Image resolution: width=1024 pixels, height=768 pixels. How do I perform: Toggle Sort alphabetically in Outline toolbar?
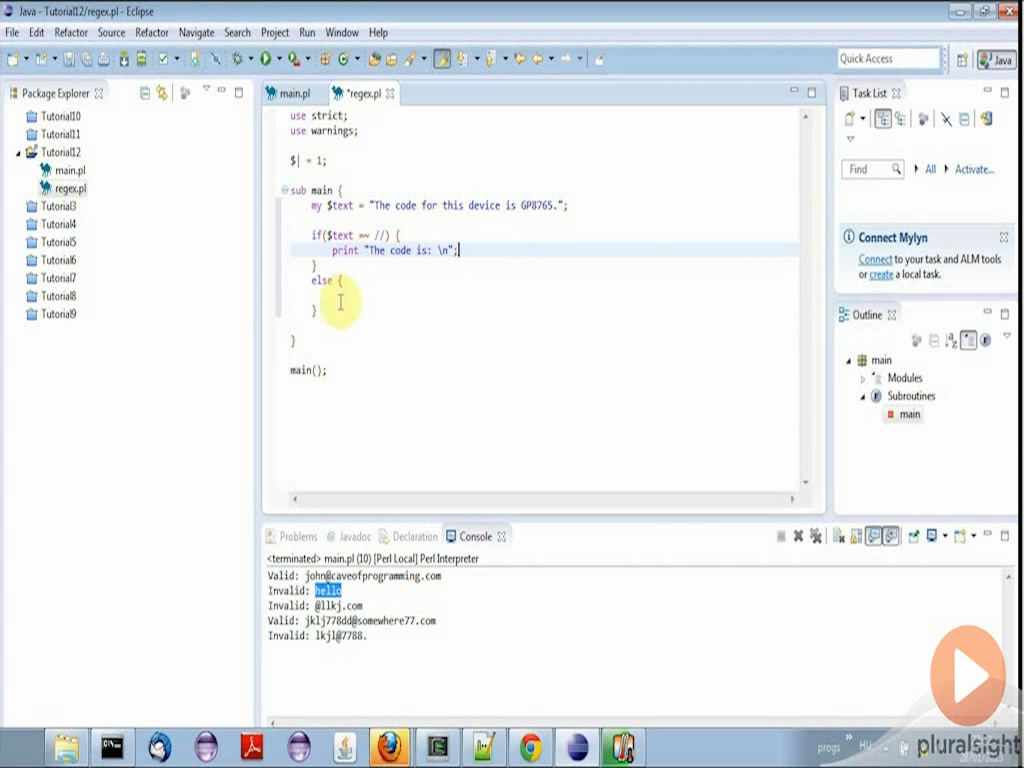click(x=952, y=340)
